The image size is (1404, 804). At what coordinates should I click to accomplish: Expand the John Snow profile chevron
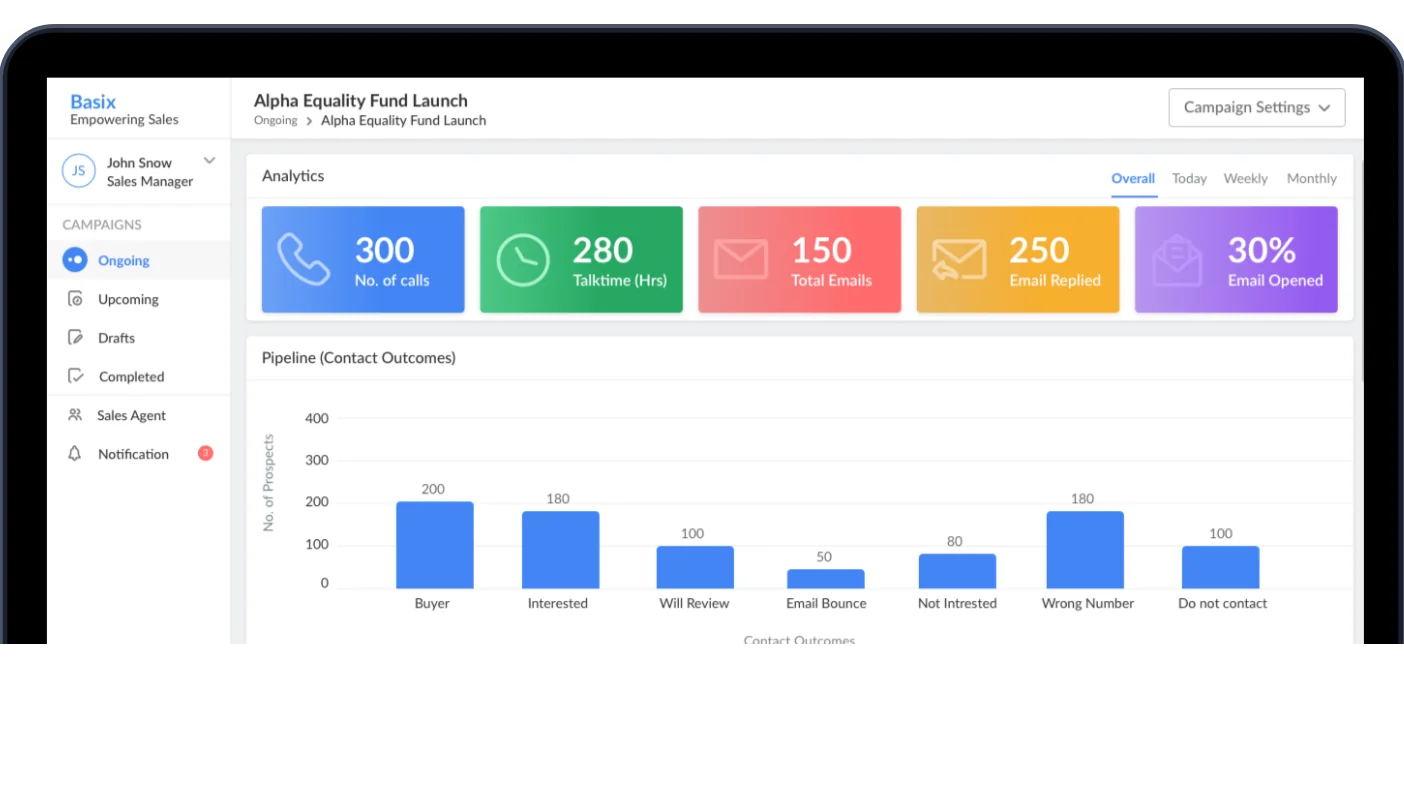click(209, 161)
